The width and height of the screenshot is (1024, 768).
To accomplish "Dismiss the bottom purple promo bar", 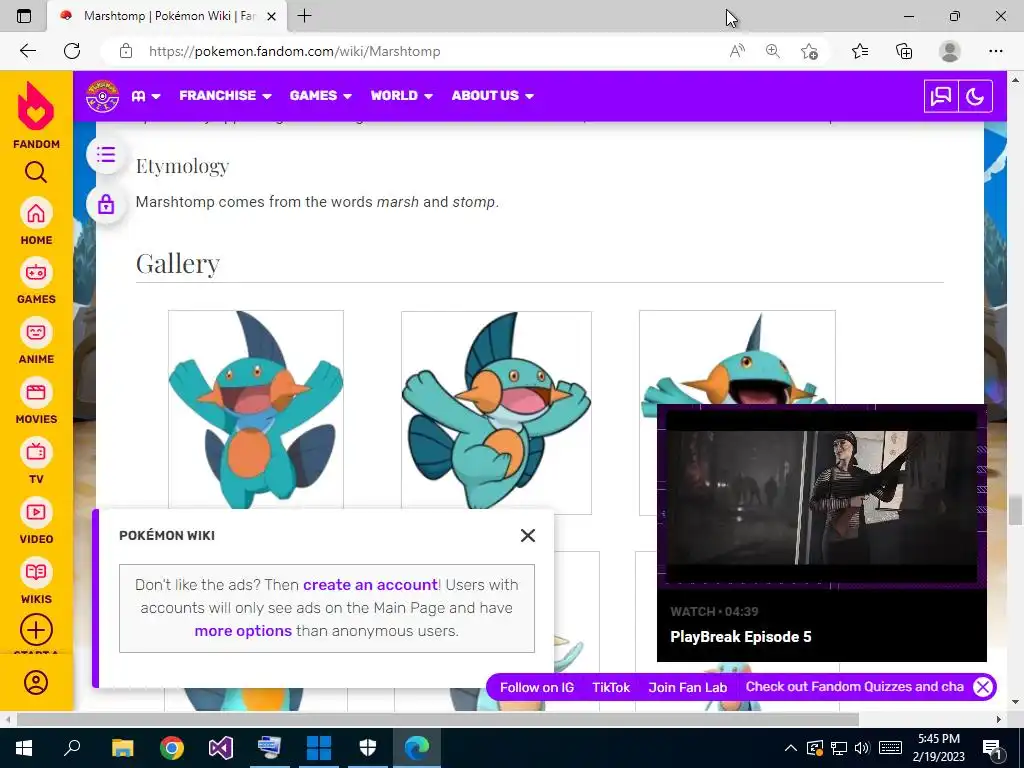I will point(982,687).
